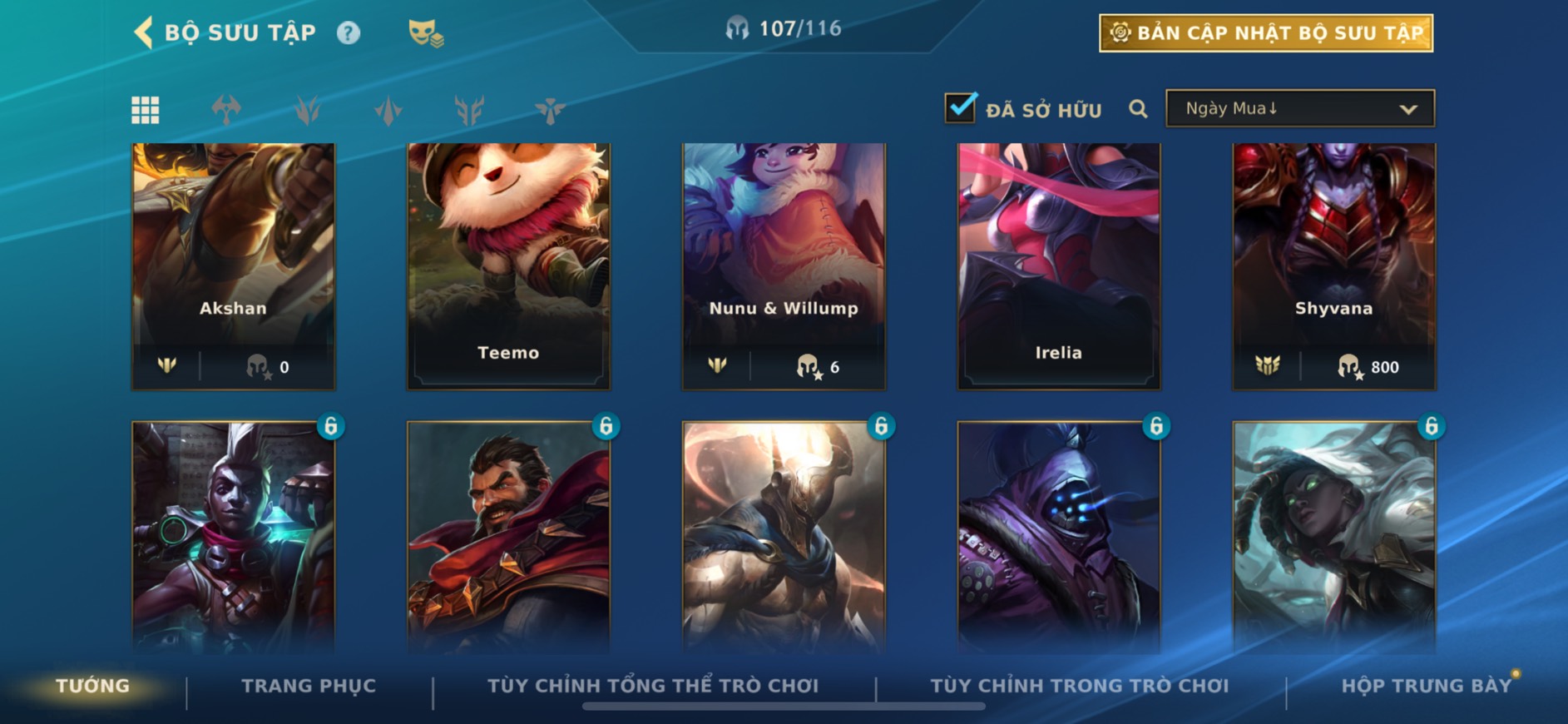Filter by the fourth role emblem icon
The height and width of the screenshot is (724, 1568).
click(469, 109)
